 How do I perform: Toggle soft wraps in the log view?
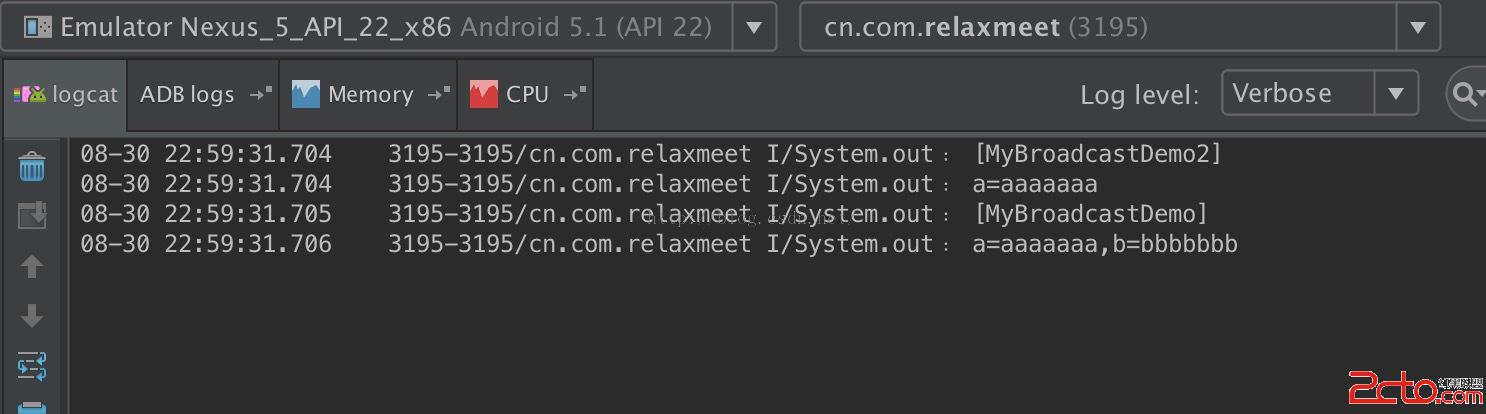point(32,365)
